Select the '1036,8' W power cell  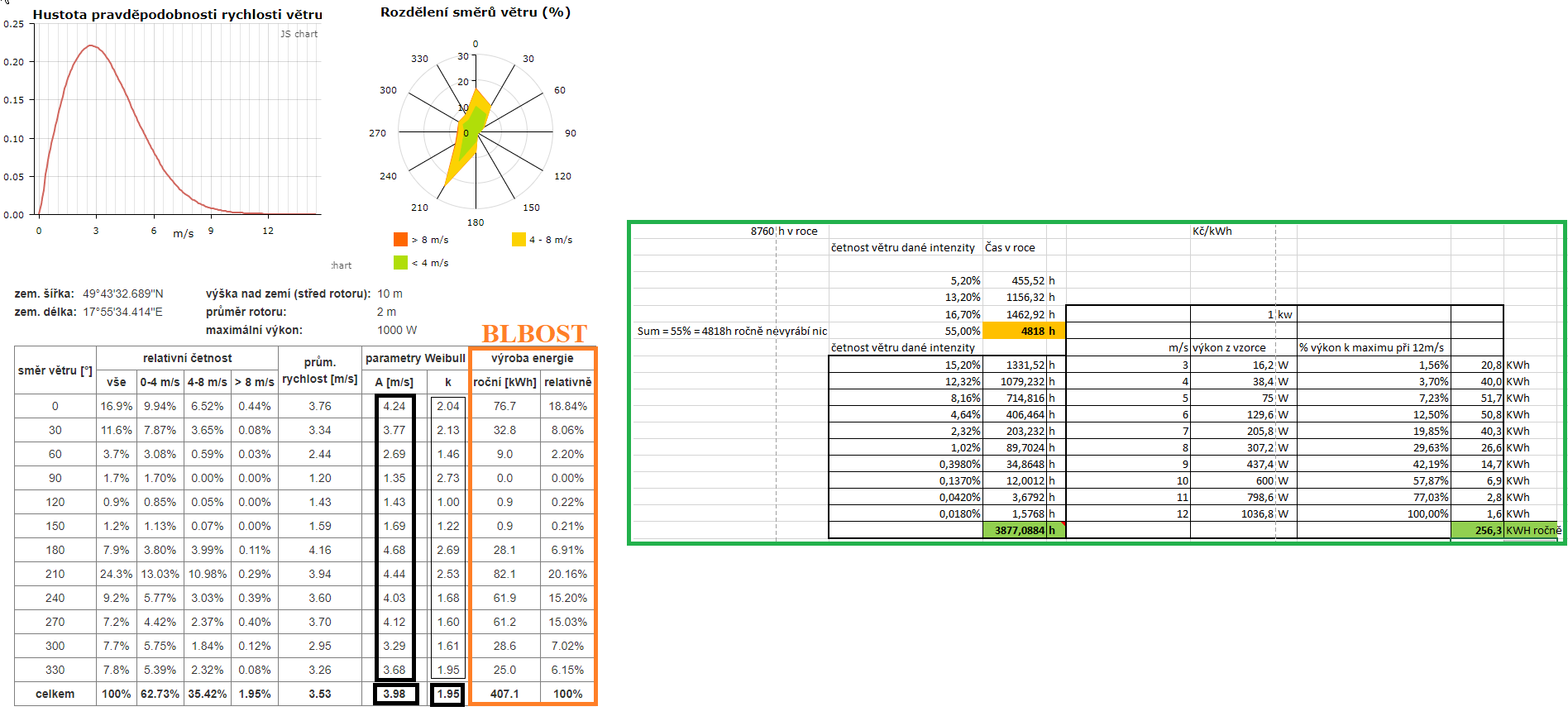coord(1260,513)
